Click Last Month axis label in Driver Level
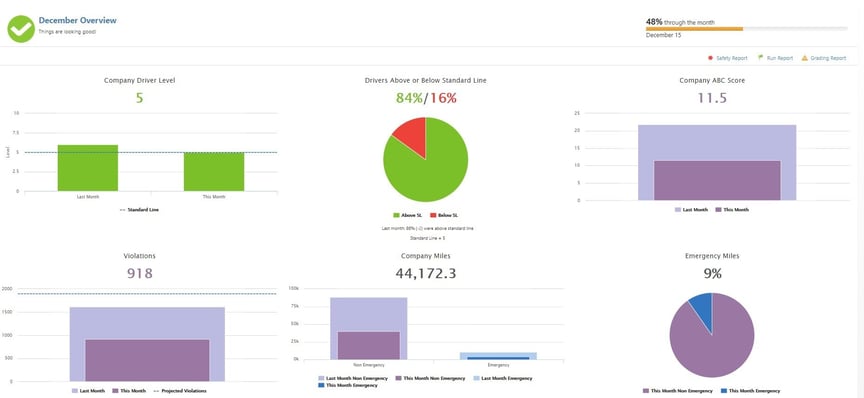 point(88,197)
